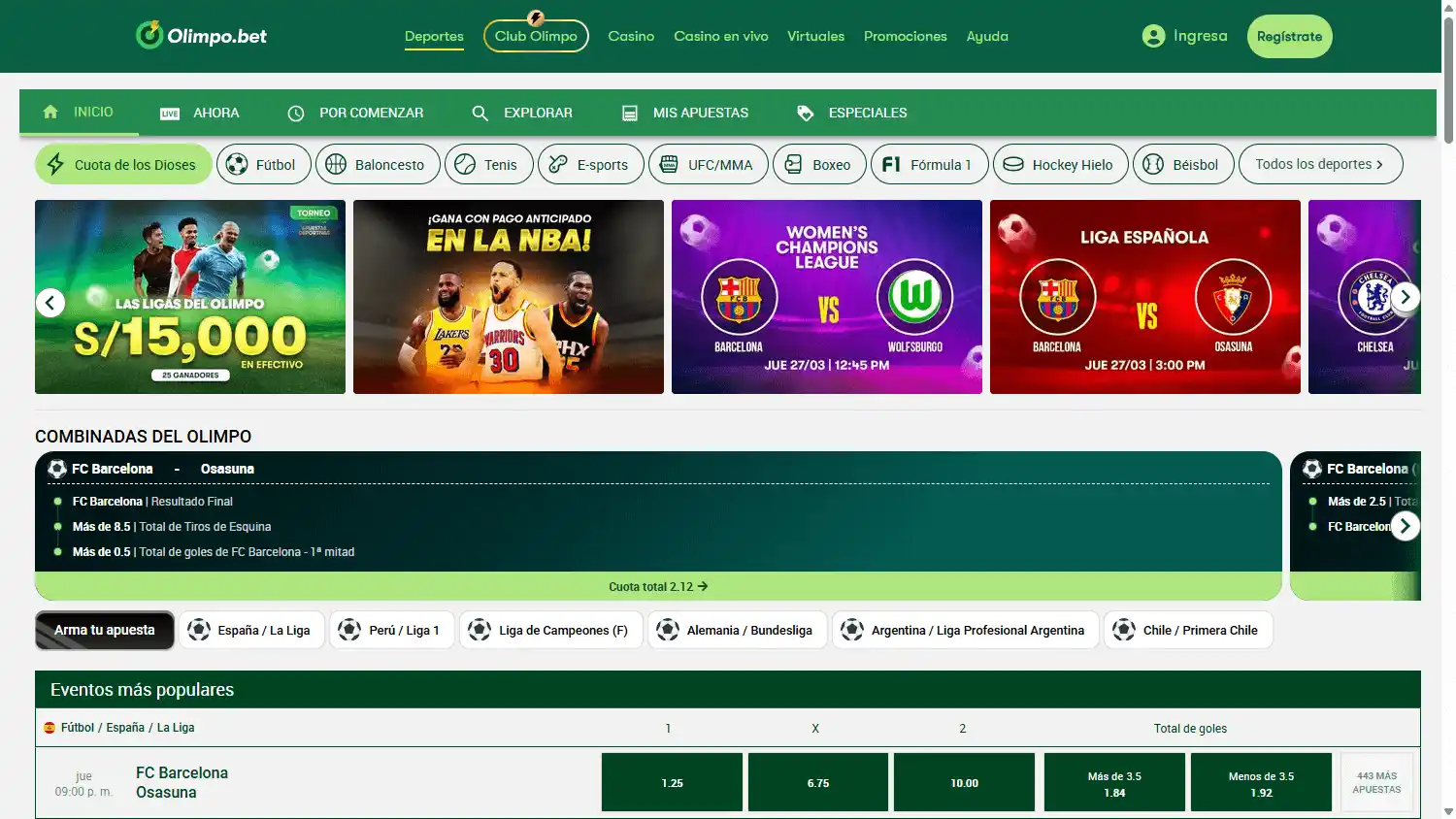
Task: Open 443 más apuestas for Barcelona match
Action: (1376, 782)
